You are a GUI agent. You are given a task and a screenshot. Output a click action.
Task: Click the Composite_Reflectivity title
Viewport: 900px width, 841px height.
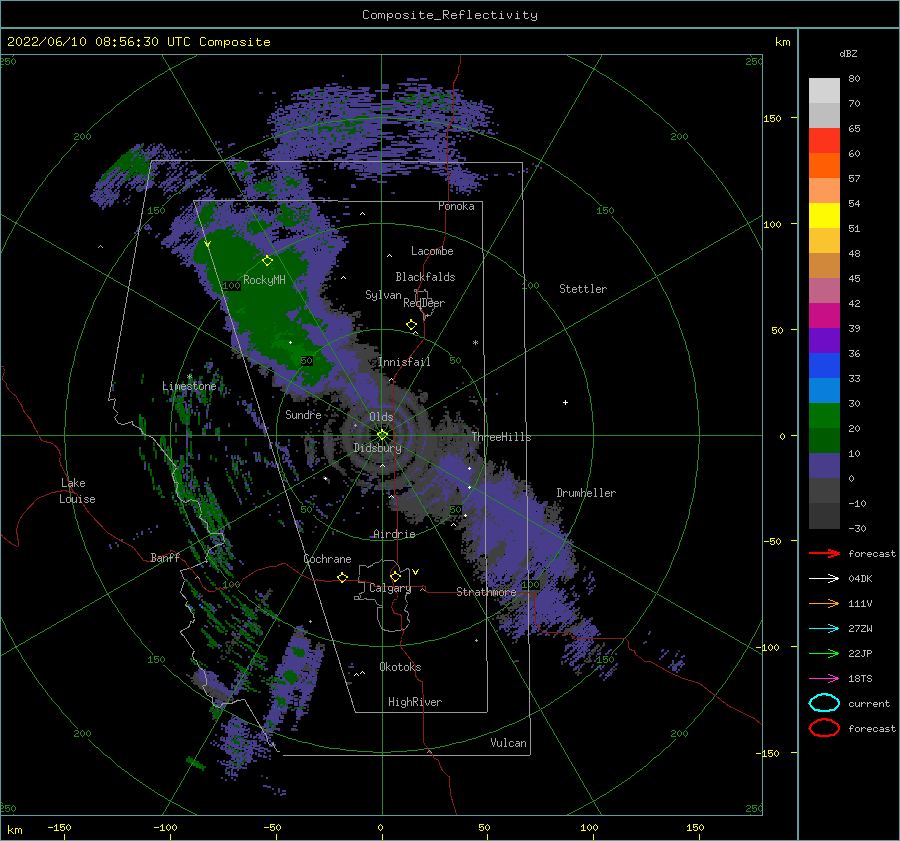point(449,15)
